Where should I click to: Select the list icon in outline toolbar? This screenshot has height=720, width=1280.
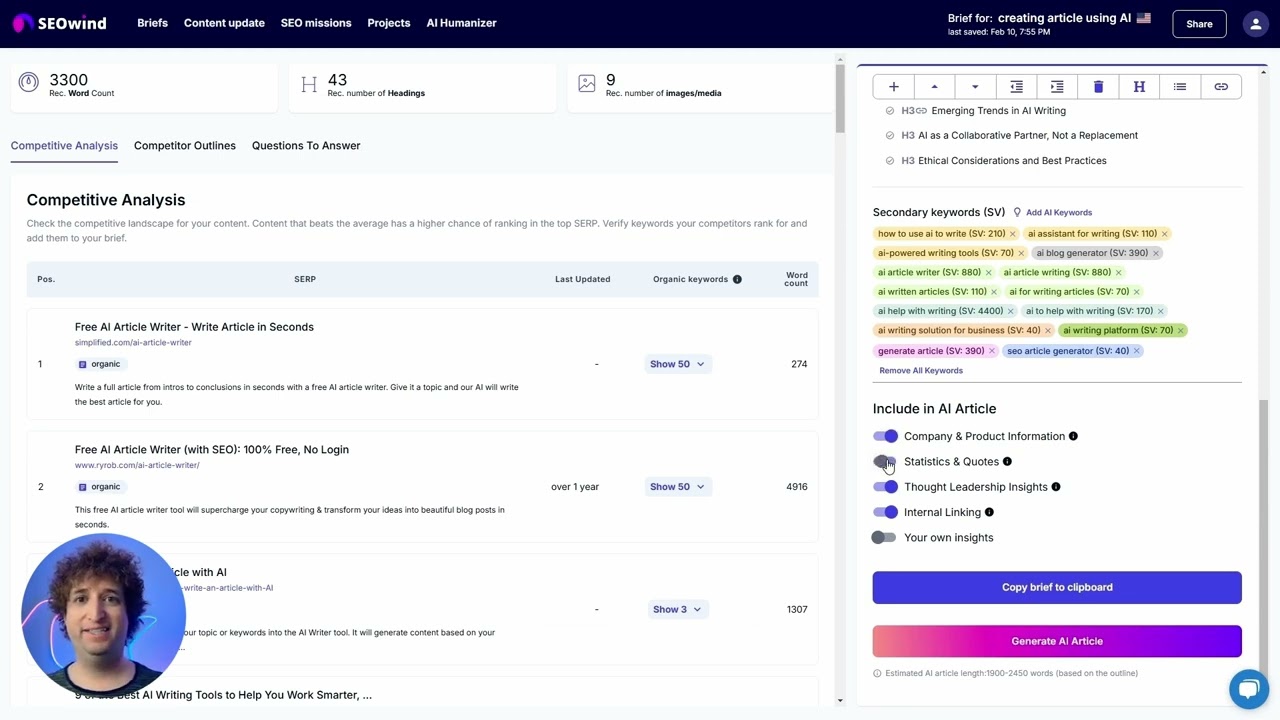(1180, 87)
